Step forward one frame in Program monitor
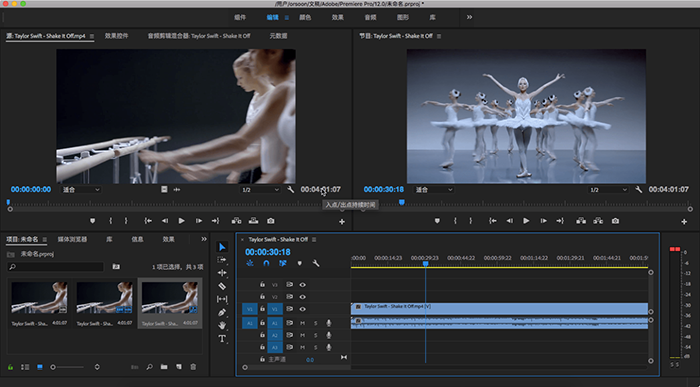This screenshot has width=700, height=387. point(543,221)
